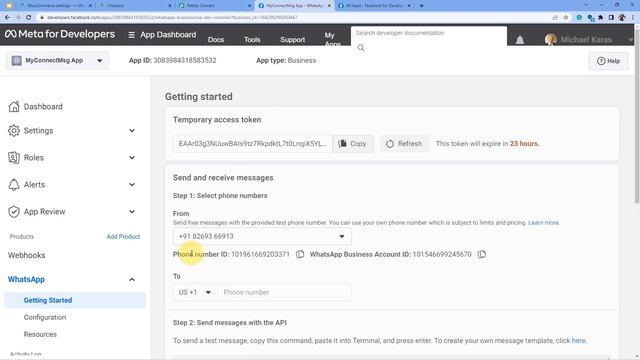The width and height of the screenshot is (640, 360).
Task: Click the browser address bar URL
Action: coord(172,18)
